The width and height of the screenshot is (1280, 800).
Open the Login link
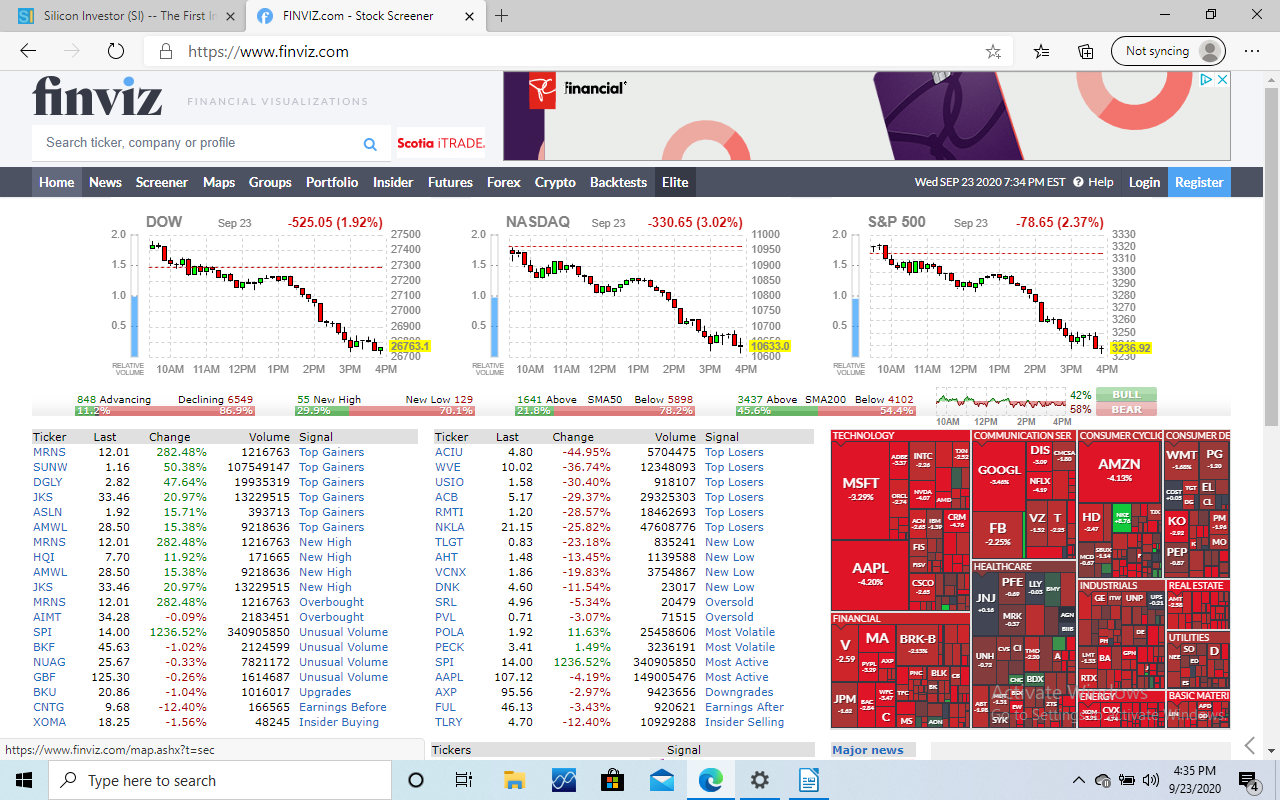[1144, 182]
